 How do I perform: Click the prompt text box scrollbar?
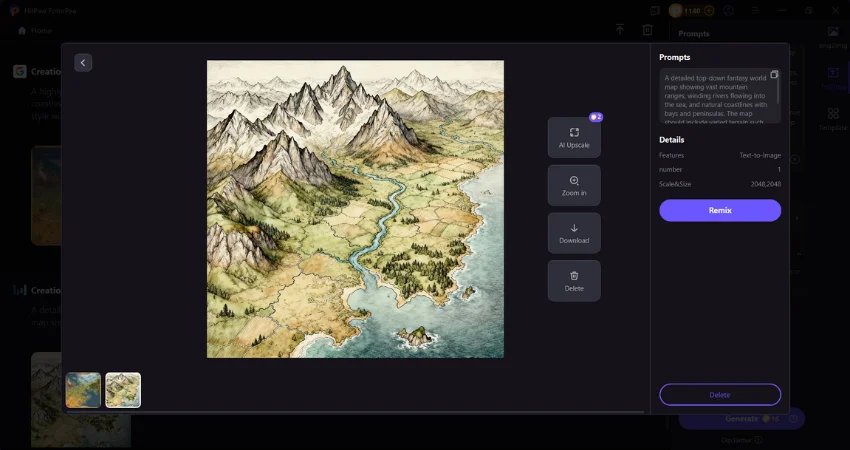tap(779, 89)
